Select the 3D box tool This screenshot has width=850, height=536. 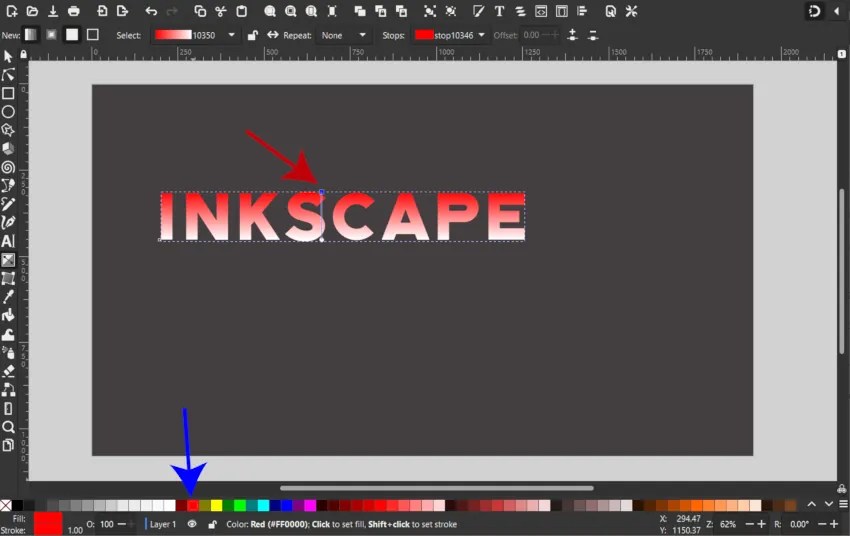pos(8,148)
